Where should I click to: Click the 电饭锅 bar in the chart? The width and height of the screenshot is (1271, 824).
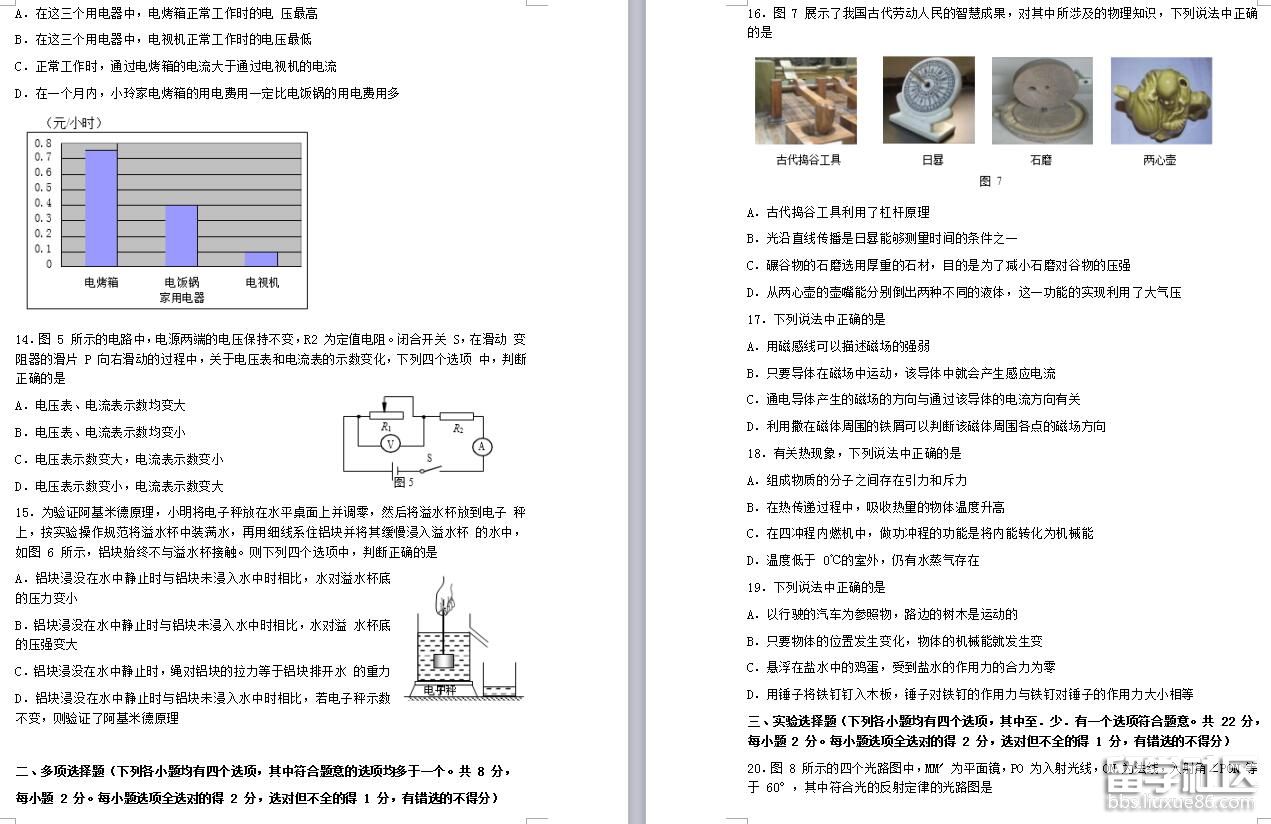tap(181, 235)
